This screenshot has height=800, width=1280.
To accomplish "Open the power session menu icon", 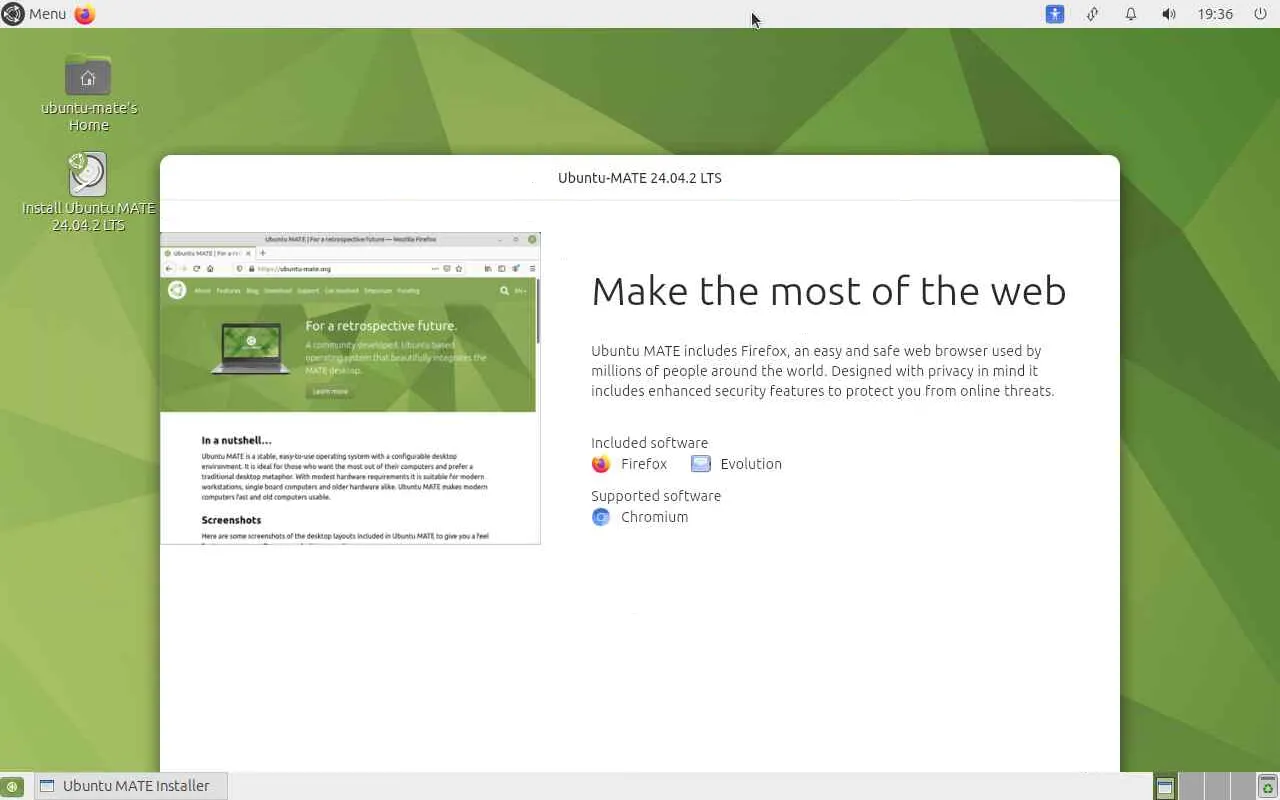I will 1260,14.
